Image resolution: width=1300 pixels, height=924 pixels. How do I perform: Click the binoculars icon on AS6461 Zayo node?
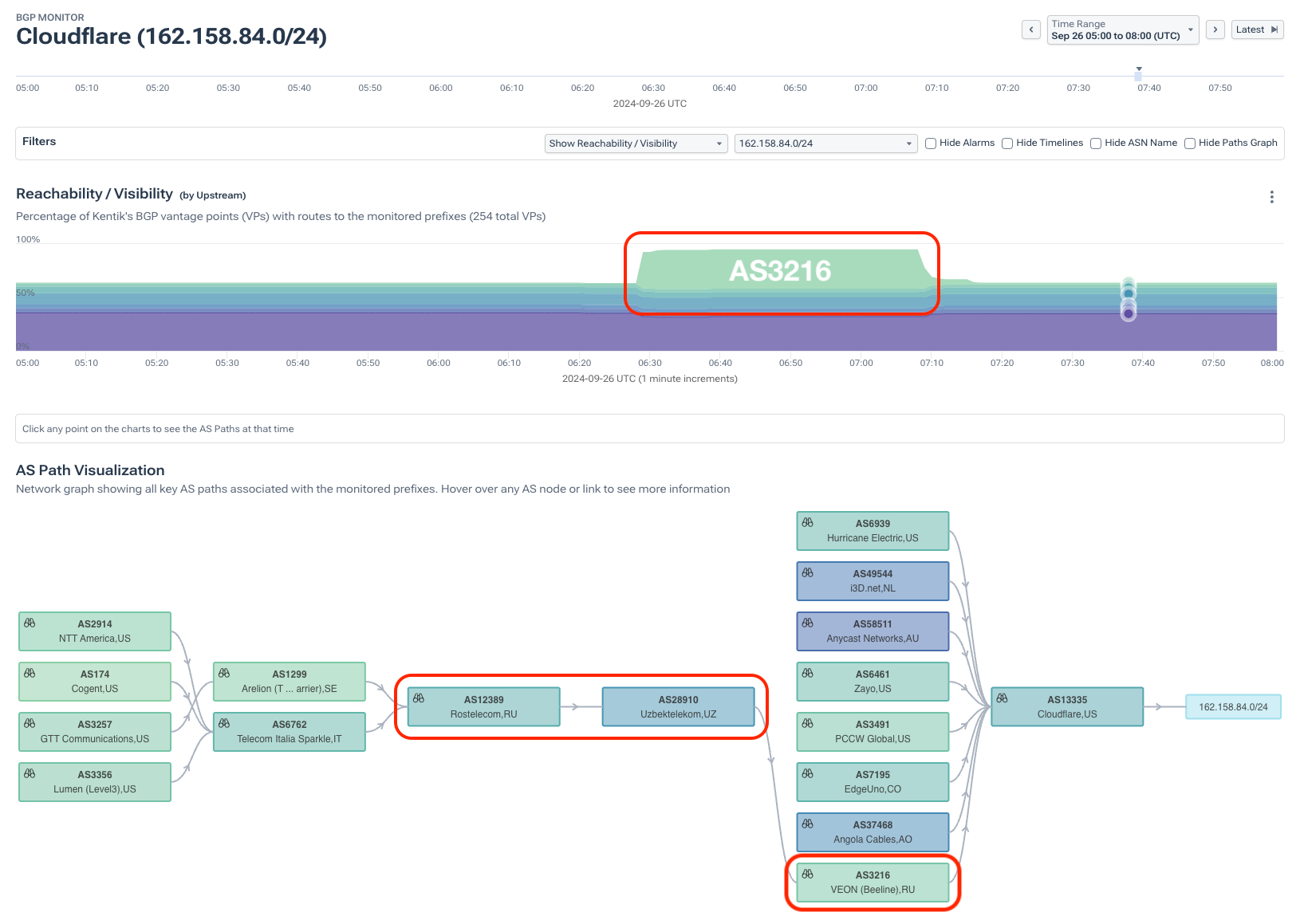(x=808, y=673)
